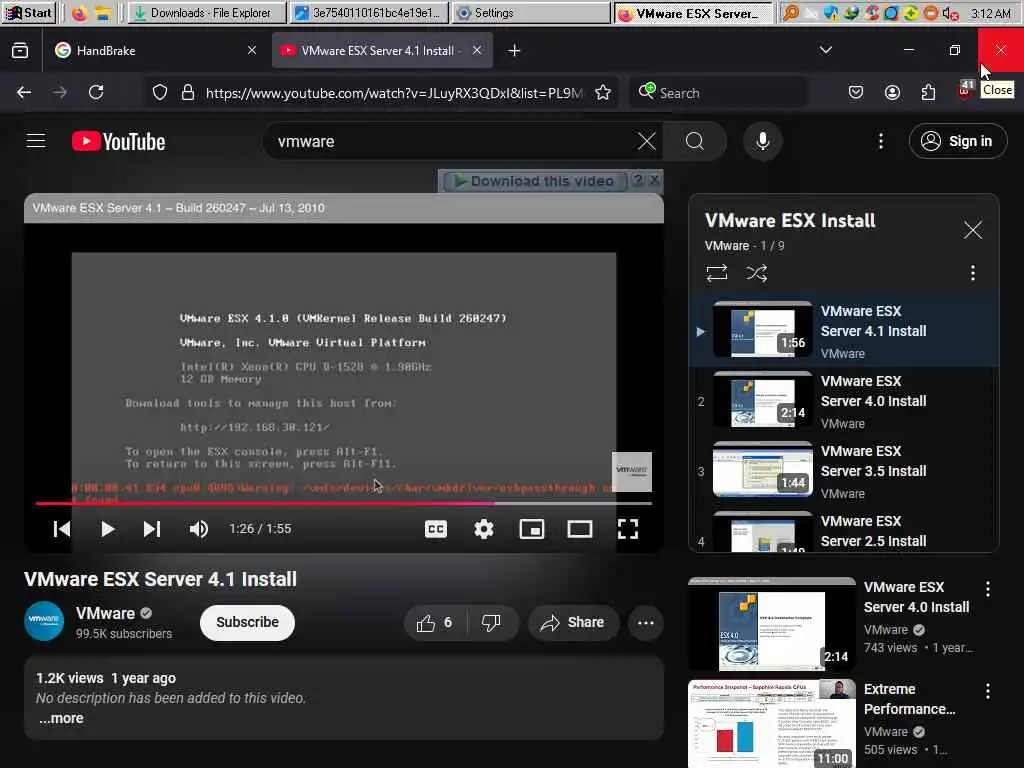1024x768 pixels.
Task: Seek on the red video progress bar
Action: tap(344, 504)
